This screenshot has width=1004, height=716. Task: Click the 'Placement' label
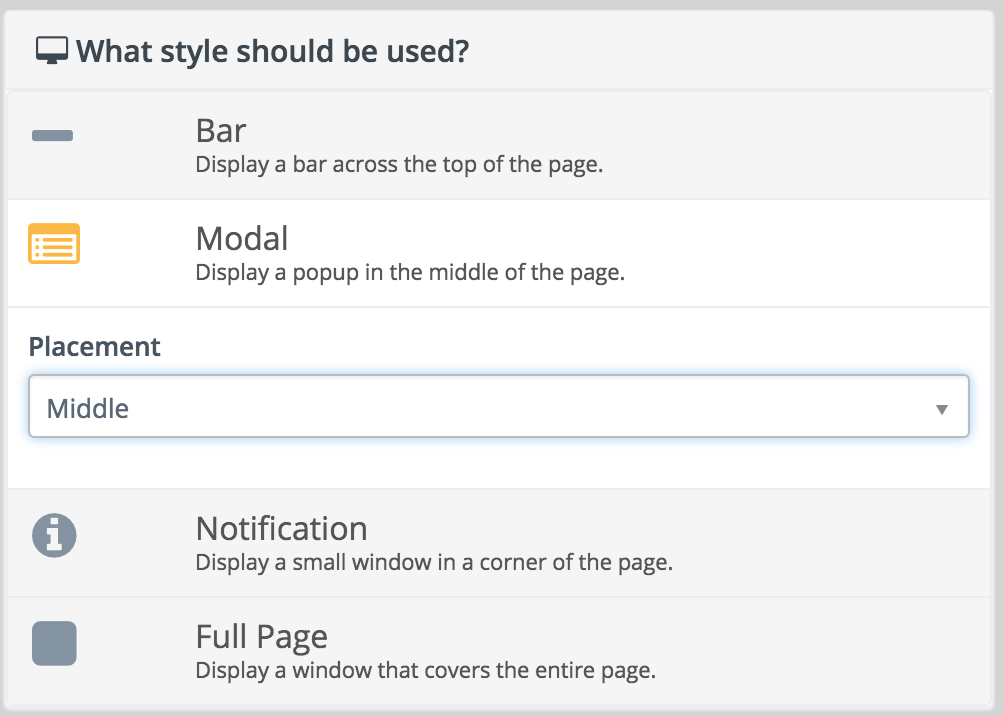(x=95, y=346)
